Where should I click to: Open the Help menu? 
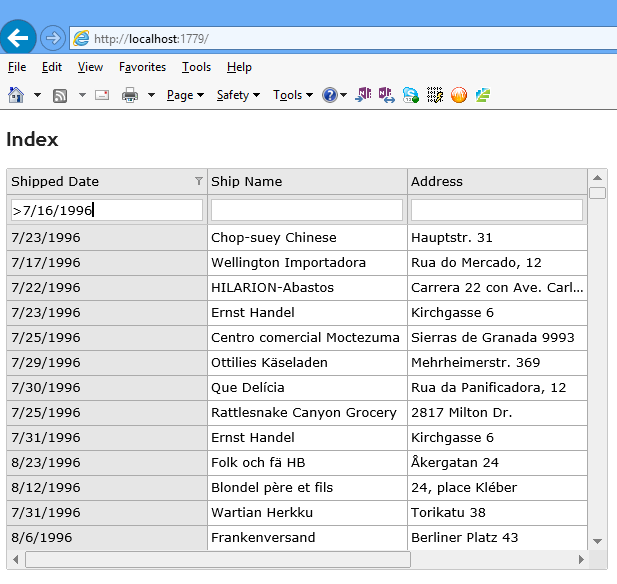tap(239, 67)
